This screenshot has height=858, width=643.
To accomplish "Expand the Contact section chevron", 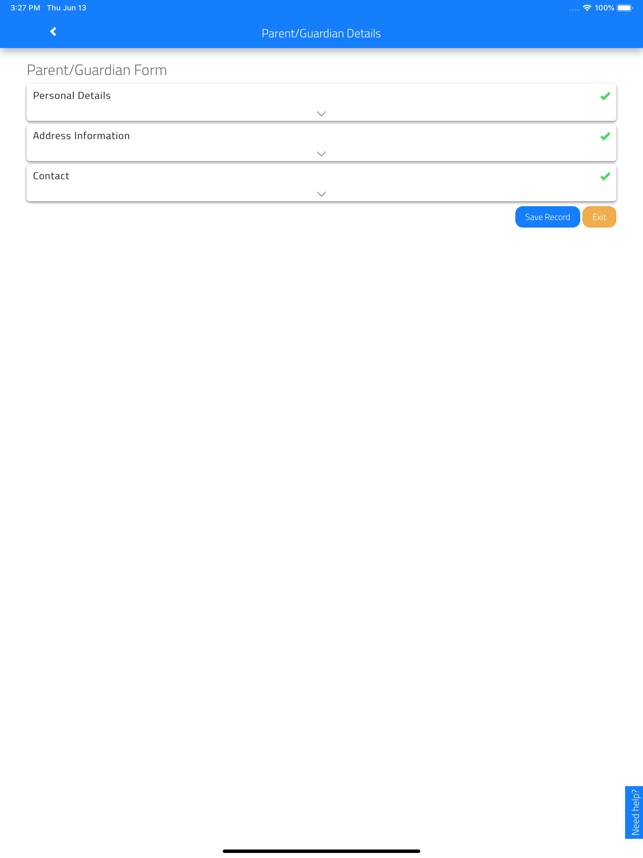I will pos(321,194).
